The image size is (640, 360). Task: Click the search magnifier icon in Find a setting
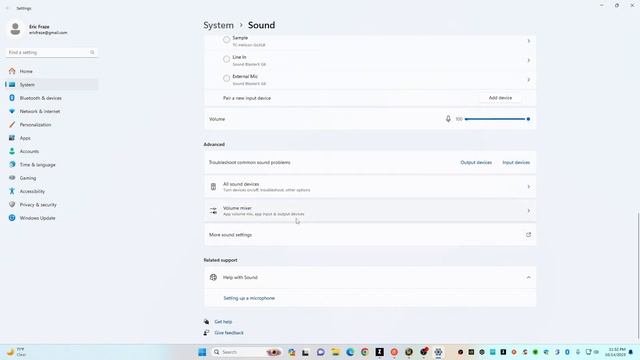[92, 52]
